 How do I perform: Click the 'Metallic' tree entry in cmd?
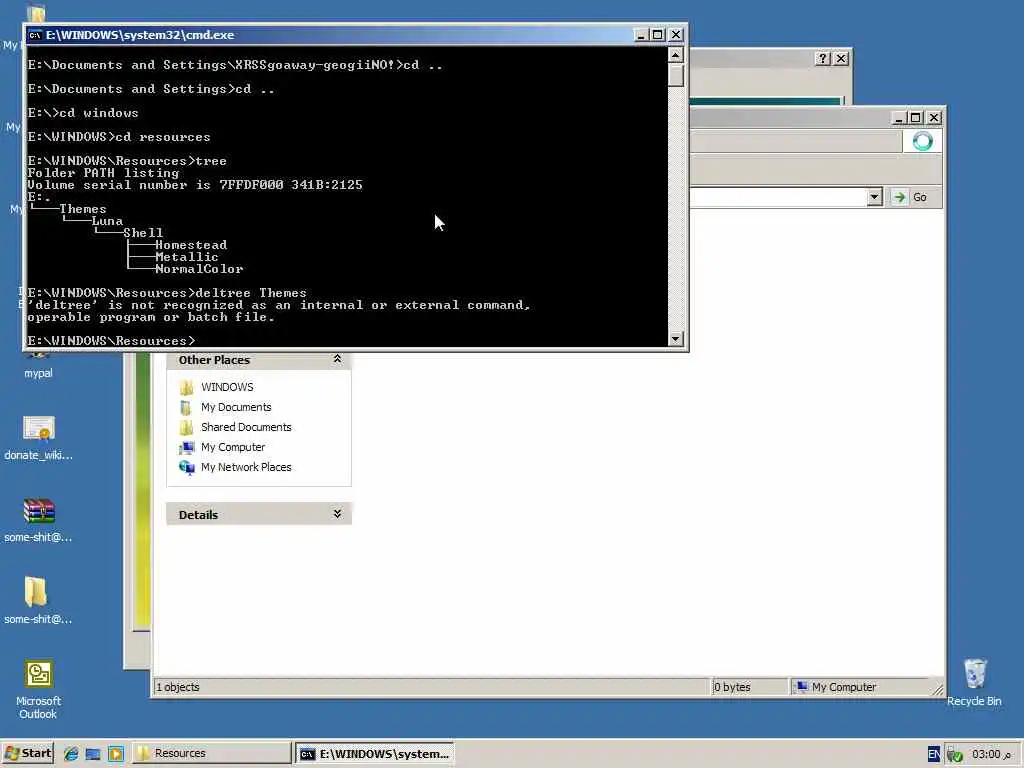[187, 257]
